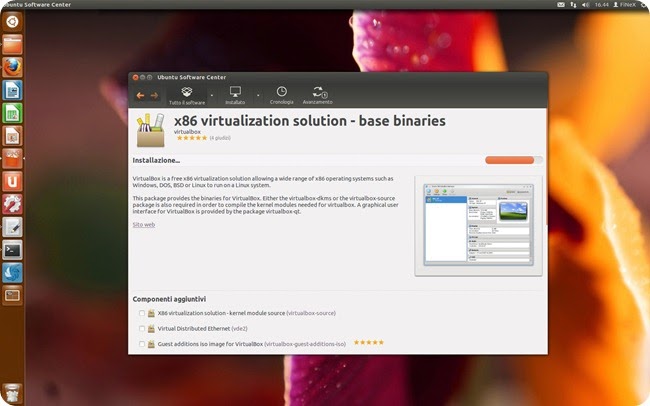This screenshot has width=650, height=406.
Task: Click the Componenti aggiuntivi heading
Action: tap(169, 299)
